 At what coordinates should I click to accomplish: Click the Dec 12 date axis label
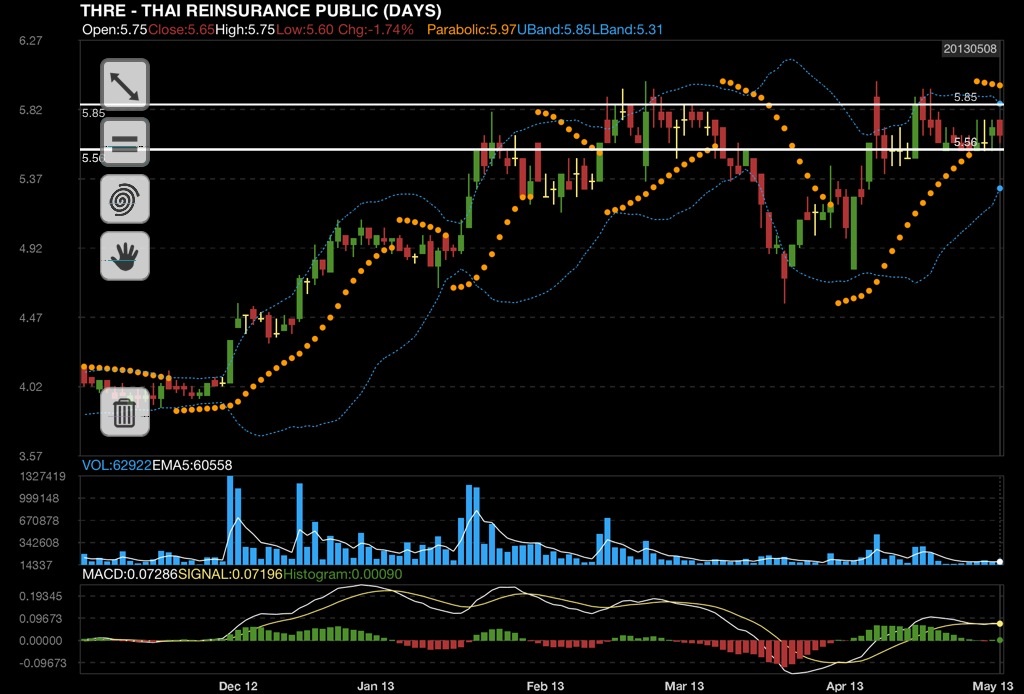[x=238, y=686]
